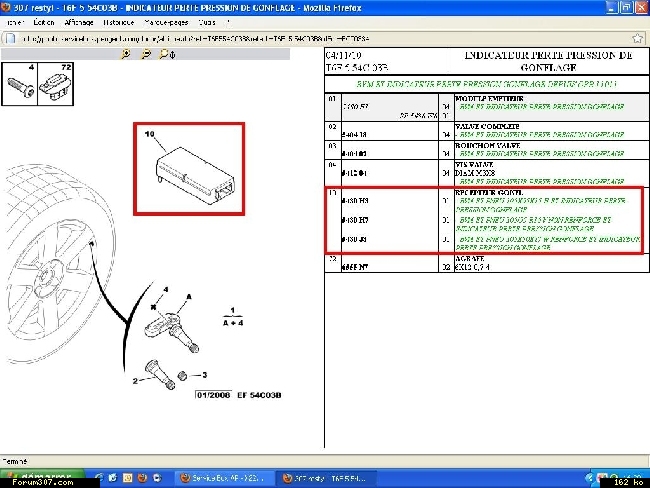The width and height of the screenshot is (650, 488).
Task: Open the ? help menu
Action: (x=228, y=22)
